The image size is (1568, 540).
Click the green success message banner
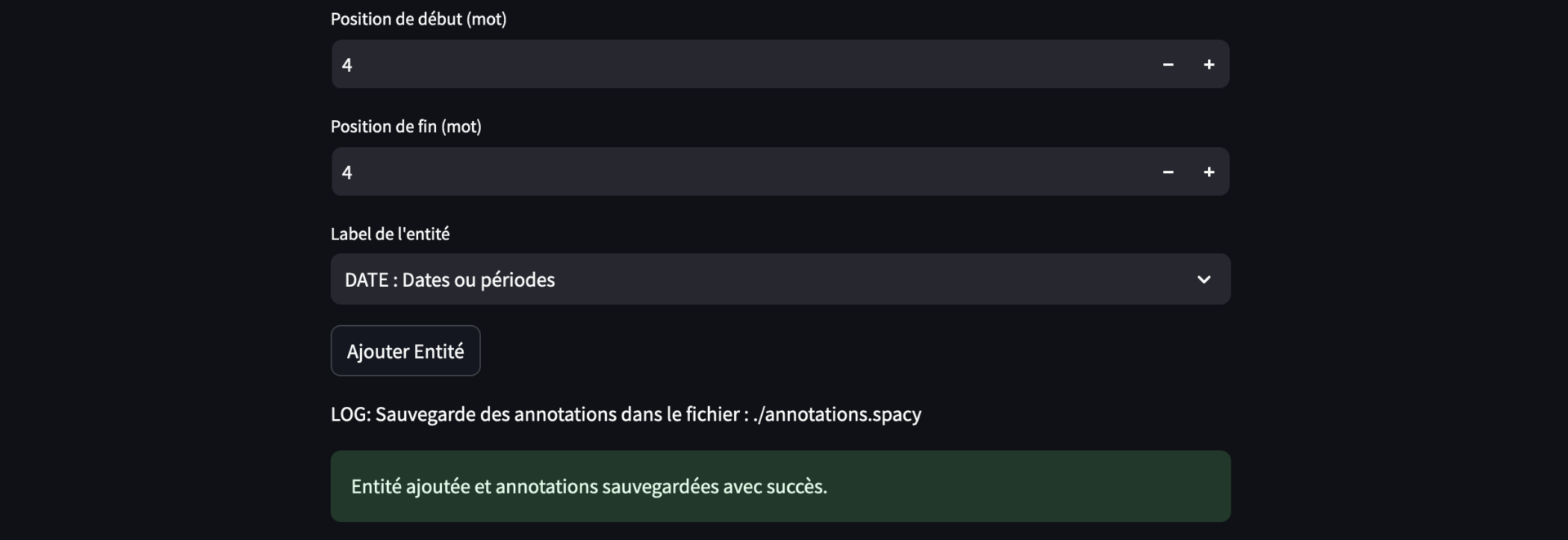point(780,485)
